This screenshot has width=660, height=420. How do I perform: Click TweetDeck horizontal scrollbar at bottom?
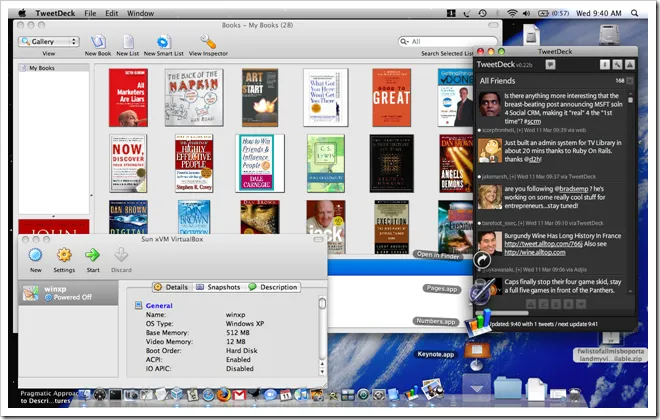point(502,313)
